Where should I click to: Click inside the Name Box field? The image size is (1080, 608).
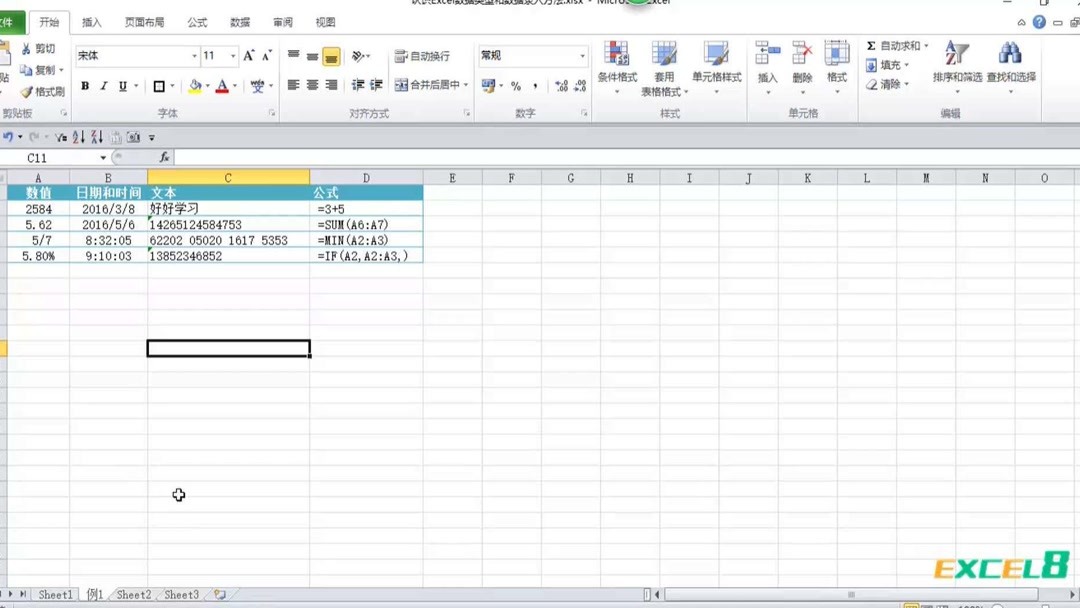point(50,157)
